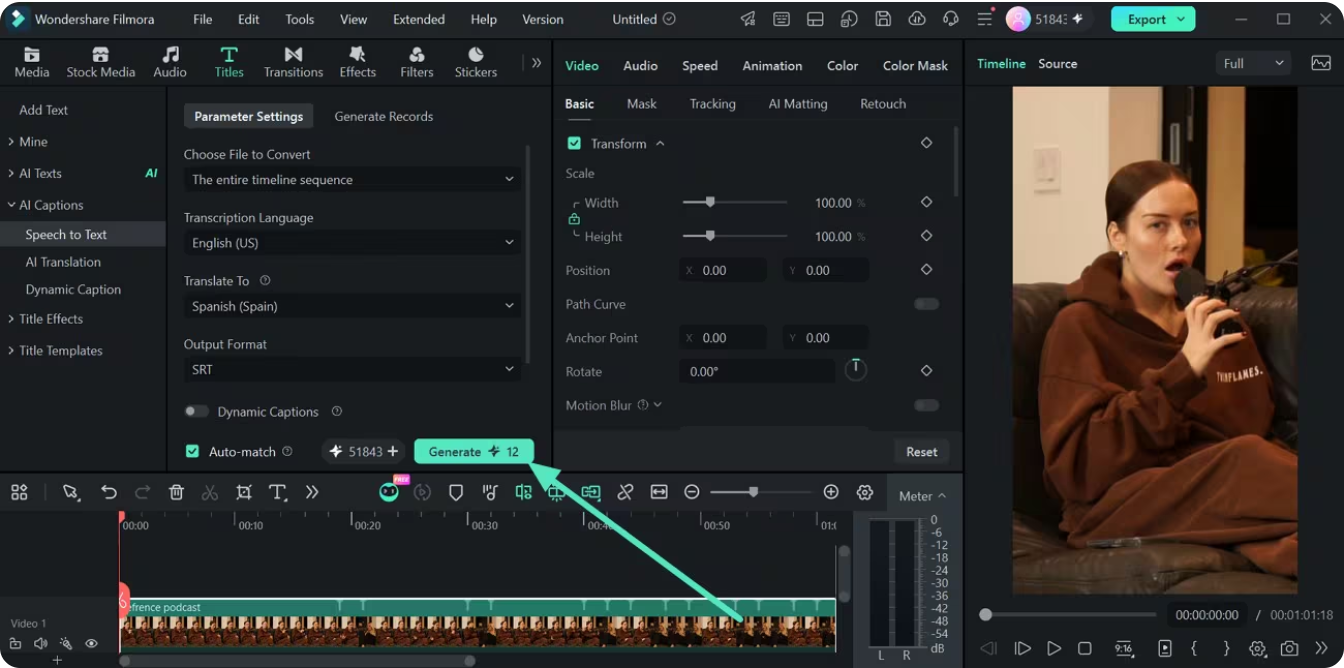
Task: Open timeline settings gear
Action: pyautogui.click(x=865, y=492)
